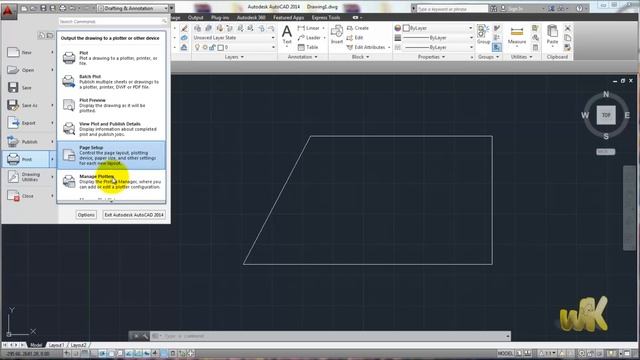Open the Featured Apps ribbon tab
Image resolution: width=640 pixels, height=360 pixels.
289,18
